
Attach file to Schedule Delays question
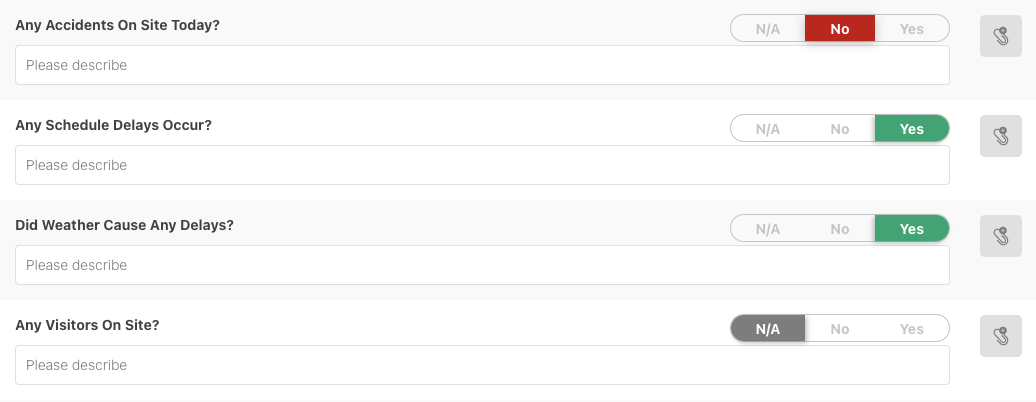[x=1000, y=136]
